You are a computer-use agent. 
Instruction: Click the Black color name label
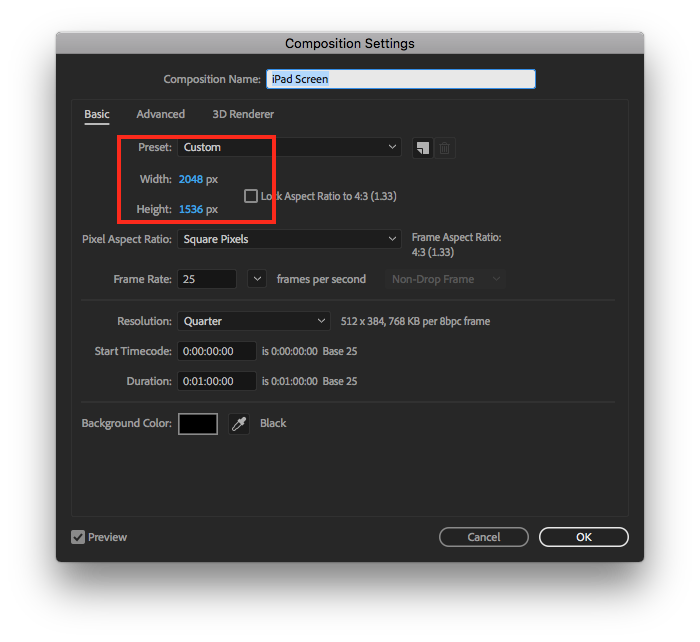pyautogui.click(x=273, y=423)
